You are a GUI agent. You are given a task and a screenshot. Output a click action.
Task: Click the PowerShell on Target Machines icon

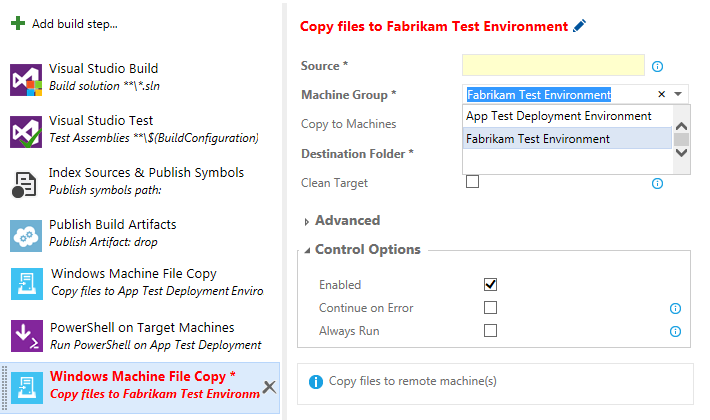click(25, 335)
